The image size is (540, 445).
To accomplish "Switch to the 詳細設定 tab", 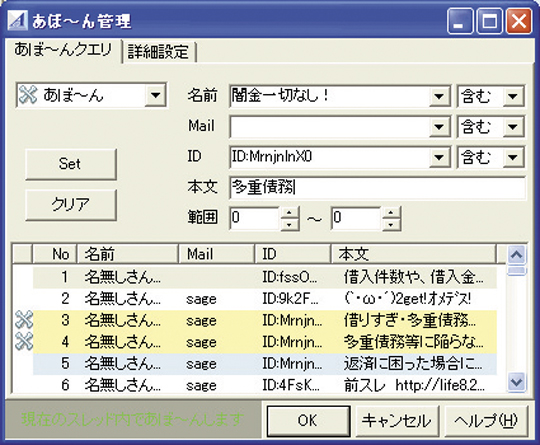I will [x=159, y=52].
